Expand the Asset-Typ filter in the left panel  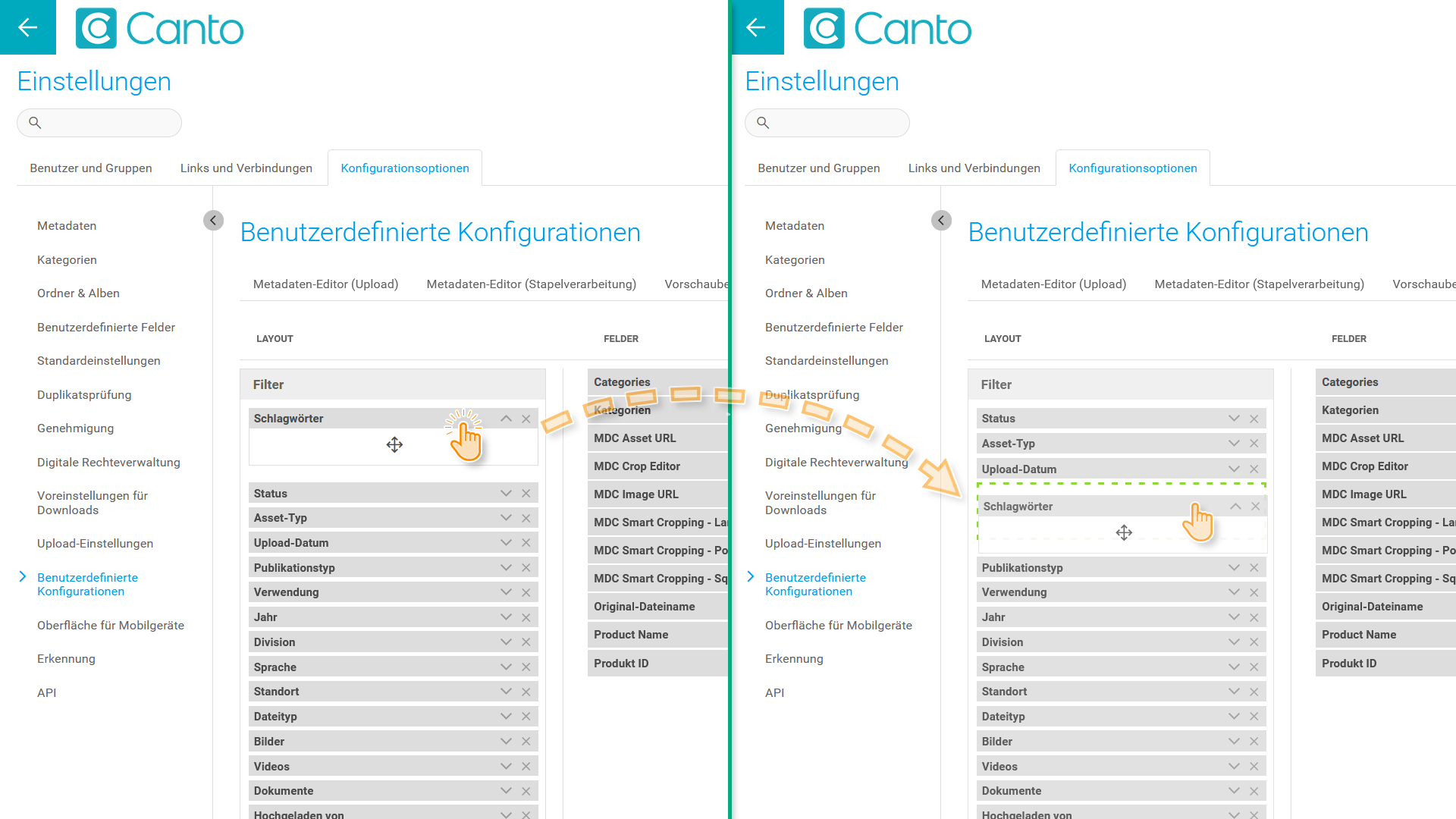[506, 518]
